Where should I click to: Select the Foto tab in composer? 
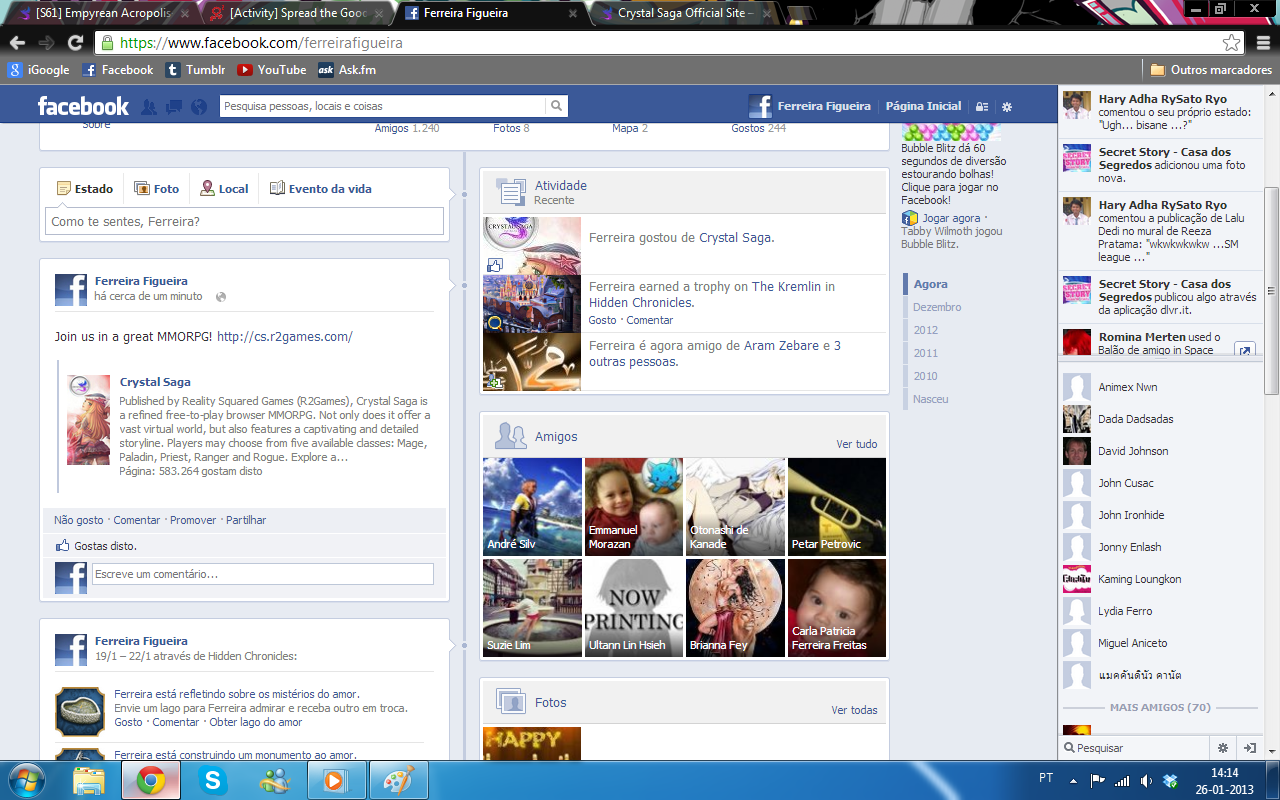pos(157,188)
